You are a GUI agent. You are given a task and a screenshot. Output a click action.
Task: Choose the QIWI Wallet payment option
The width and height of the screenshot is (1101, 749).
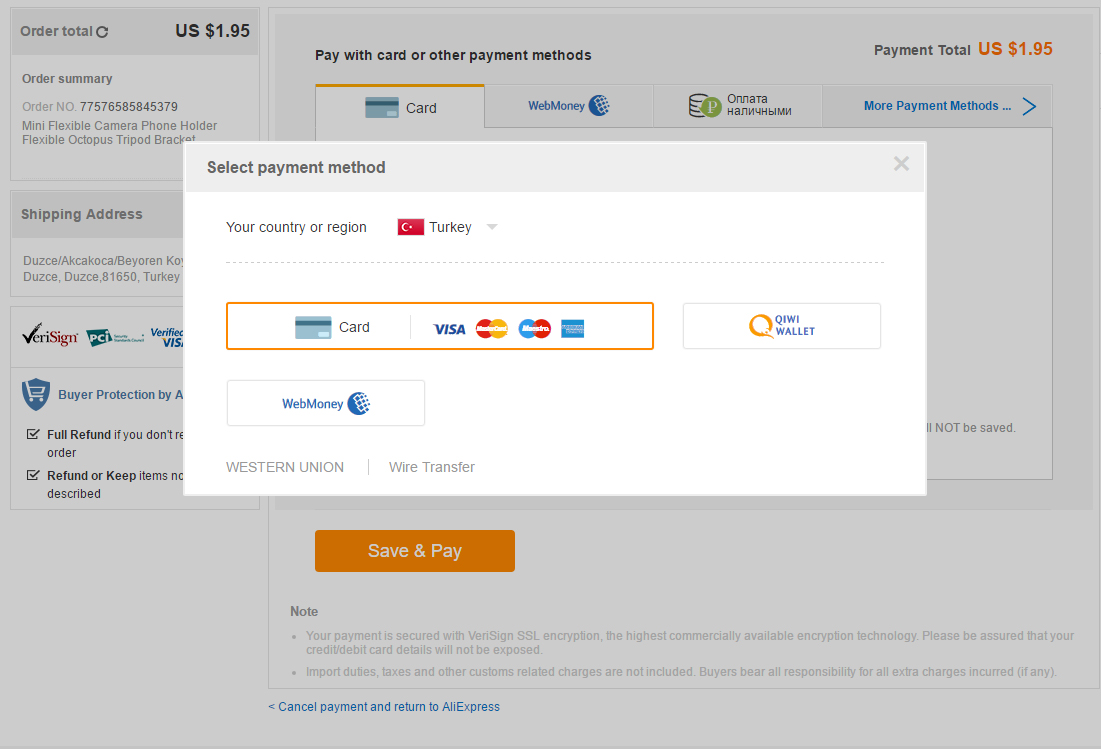(x=781, y=326)
